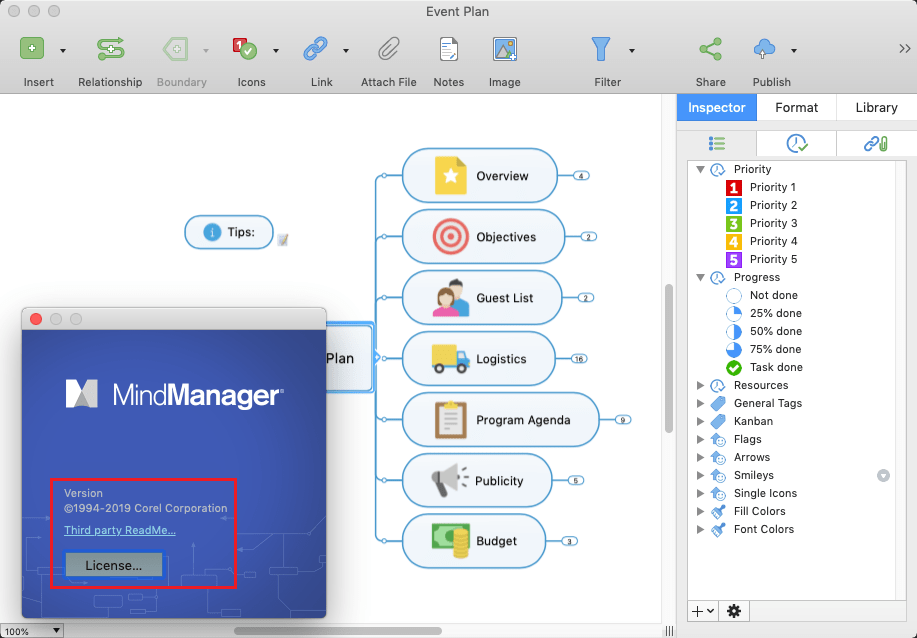Switch to the Inspector tab

coord(716,108)
